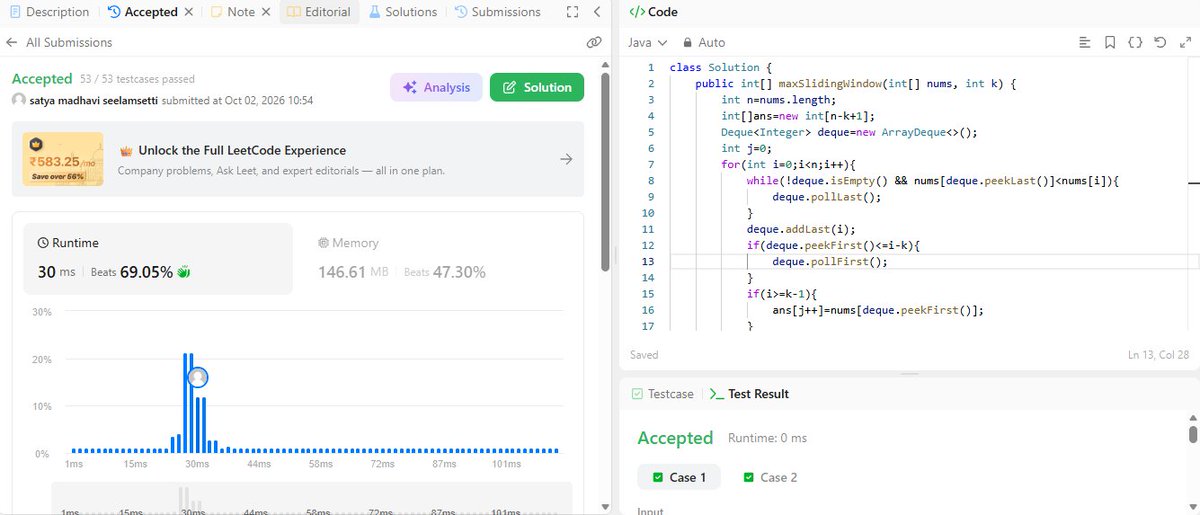Click the reset code undo icon
Viewport: 1200px width, 515px height.
(1159, 43)
